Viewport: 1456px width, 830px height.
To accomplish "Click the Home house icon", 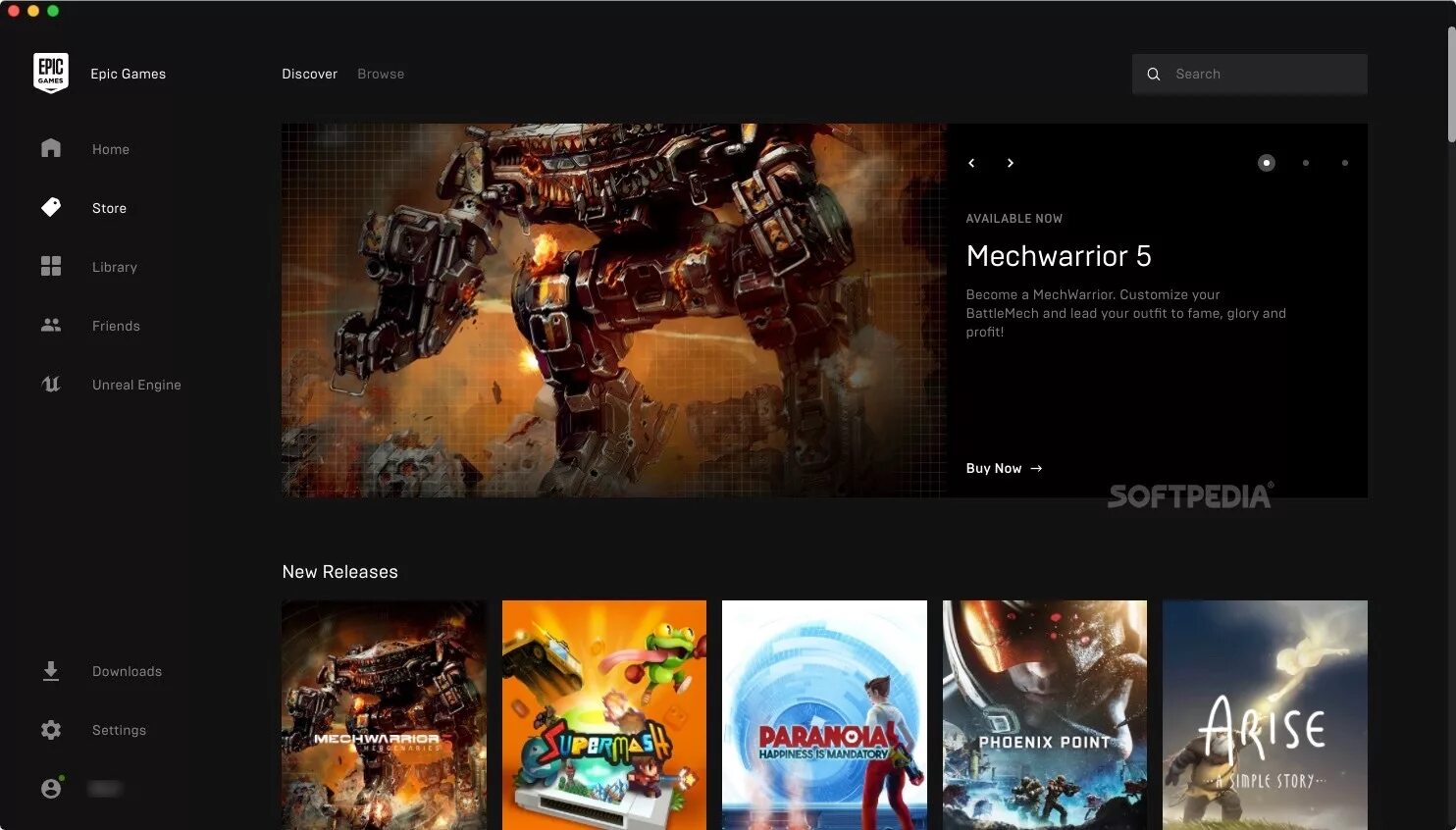I will pos(51,148).
